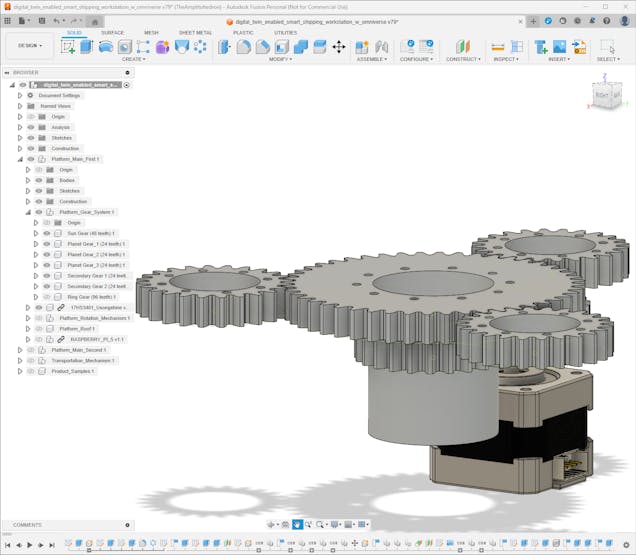The height and width of the screenshot is (555, 636).
Task: Click the Measure tool under Inspect
Action: click(498, 46)
